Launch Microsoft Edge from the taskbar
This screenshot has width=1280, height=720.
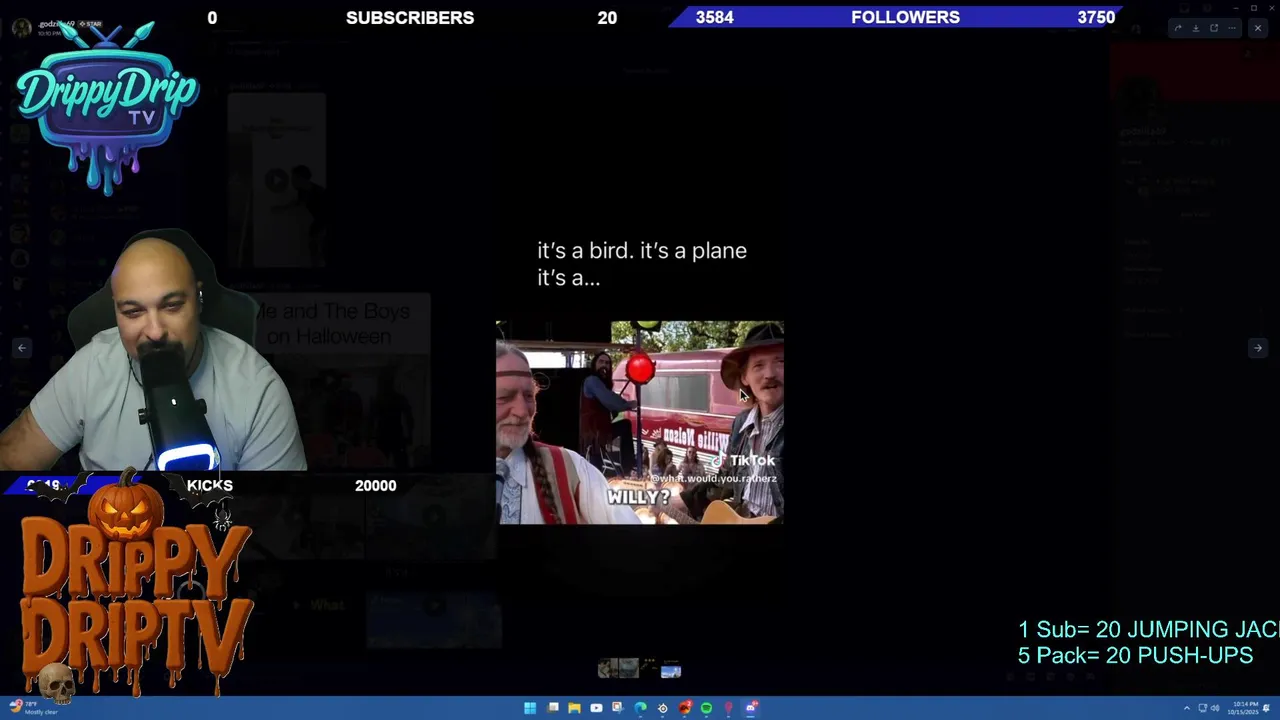click(x=640, y=708)
